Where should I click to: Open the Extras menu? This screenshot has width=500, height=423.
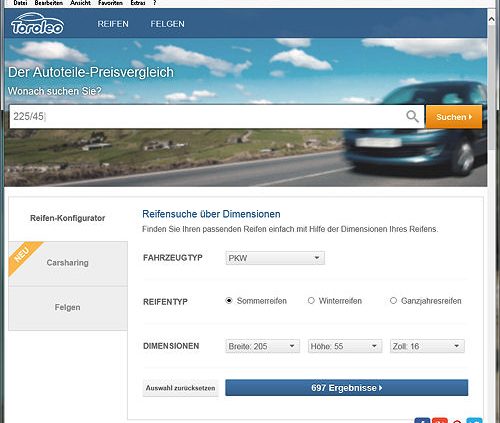(138, 3)
